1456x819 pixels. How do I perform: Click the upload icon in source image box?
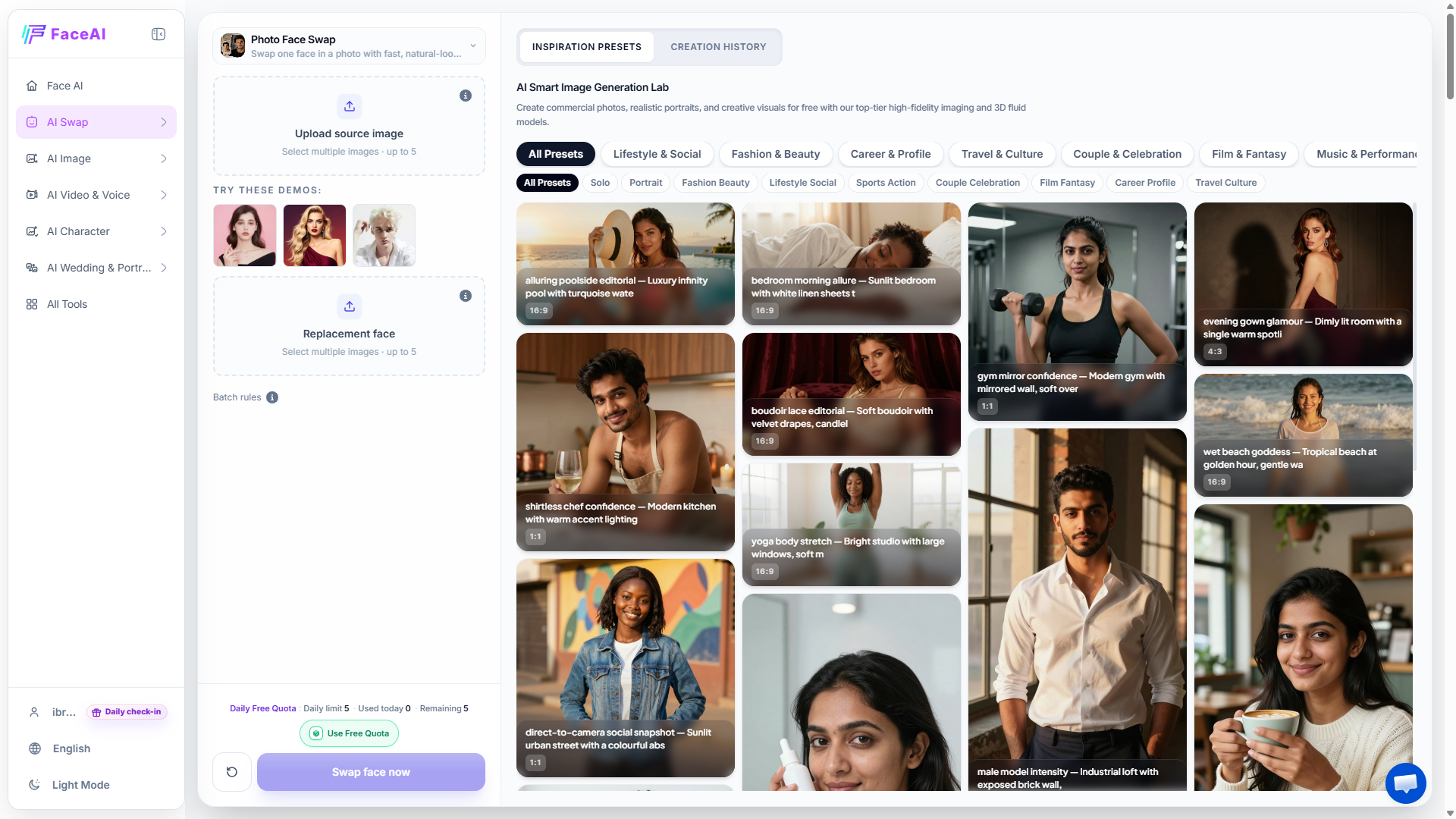(350, 106)
